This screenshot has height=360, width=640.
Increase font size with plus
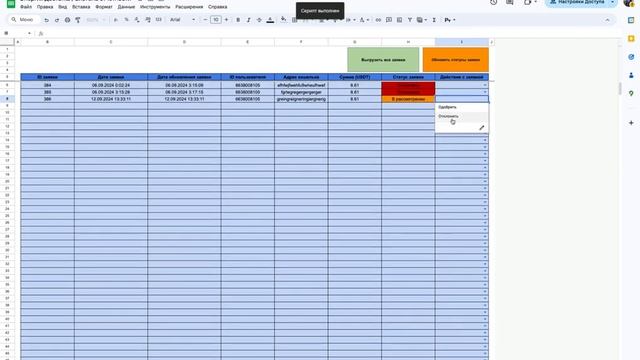tap(227, 20)
